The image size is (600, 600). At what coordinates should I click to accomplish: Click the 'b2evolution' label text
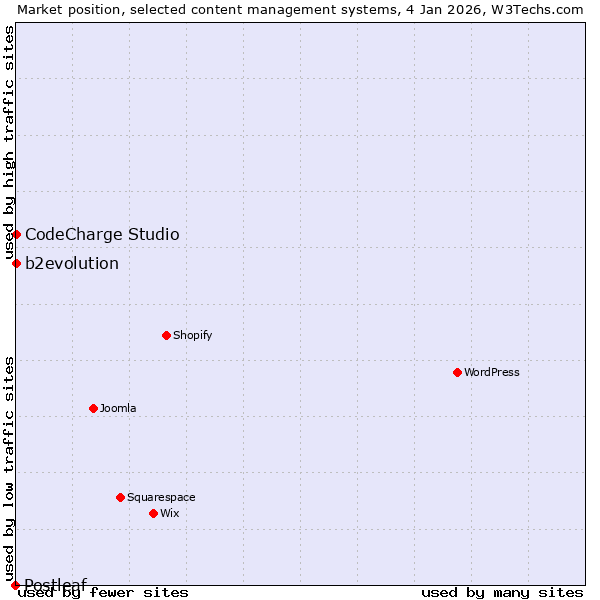tap(72, 264)
